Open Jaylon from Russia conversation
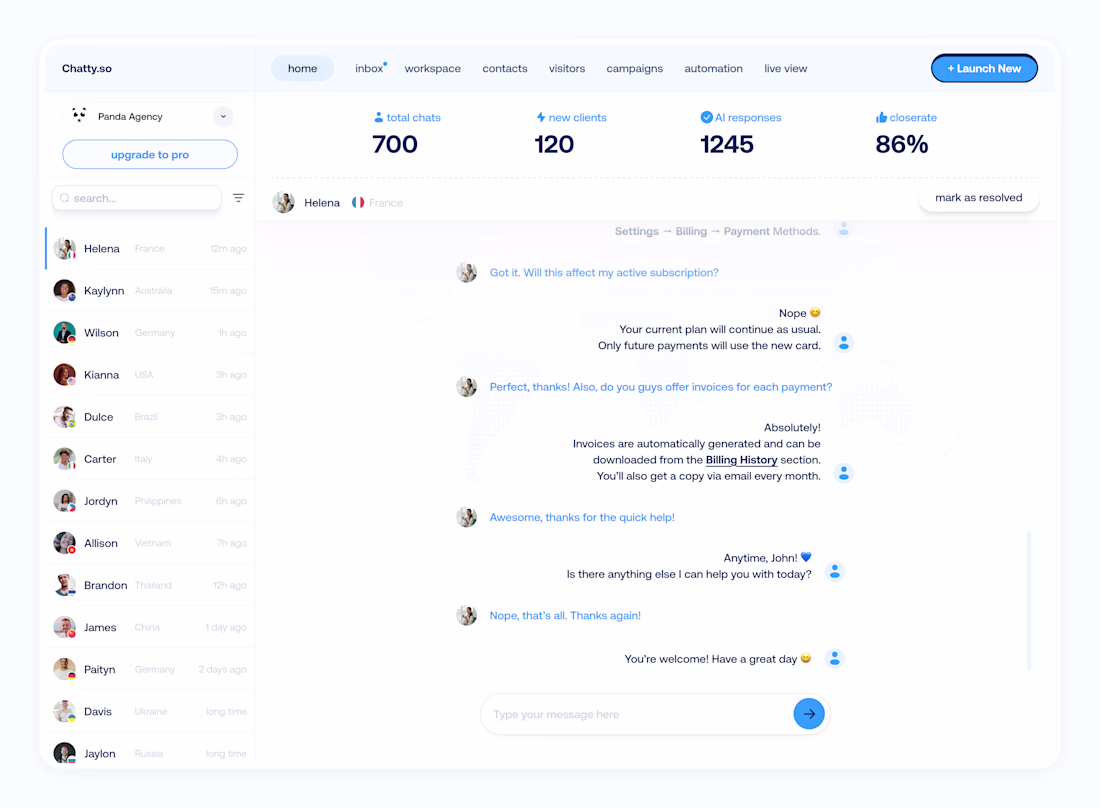The image size is (1100, 808). coord(149,752)
